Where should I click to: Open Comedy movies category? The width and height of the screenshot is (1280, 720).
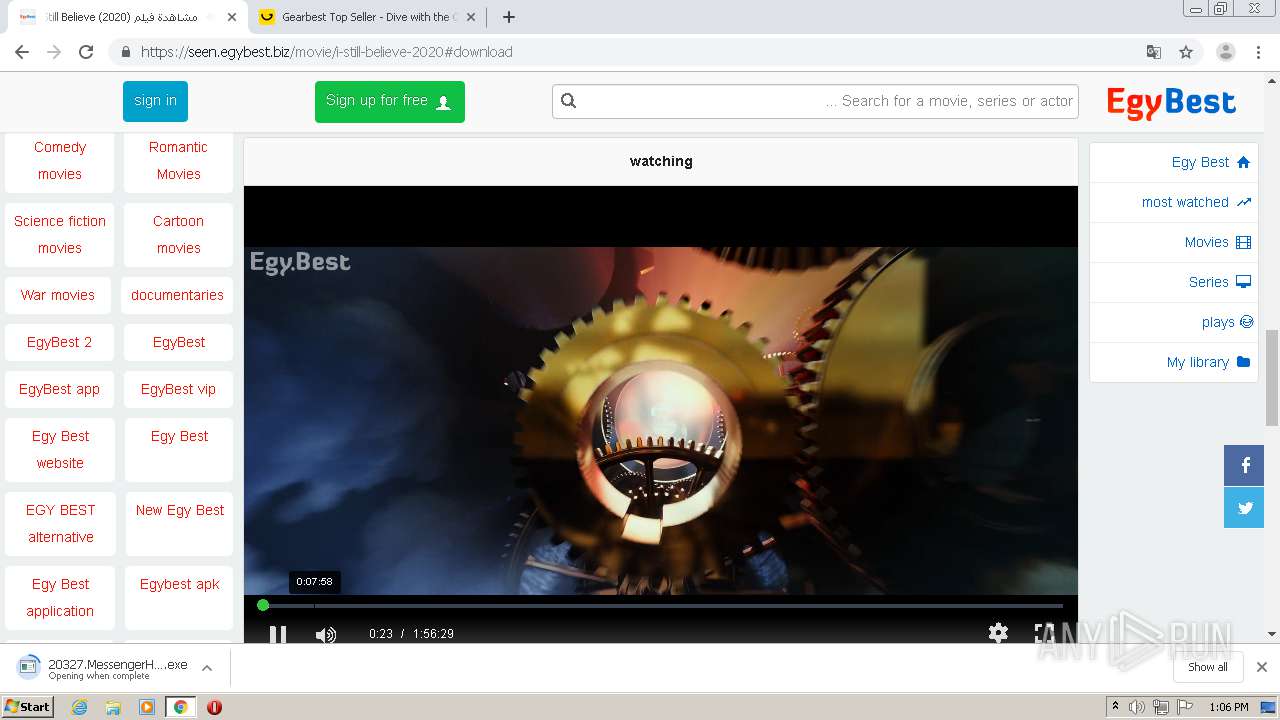(60, 160)
